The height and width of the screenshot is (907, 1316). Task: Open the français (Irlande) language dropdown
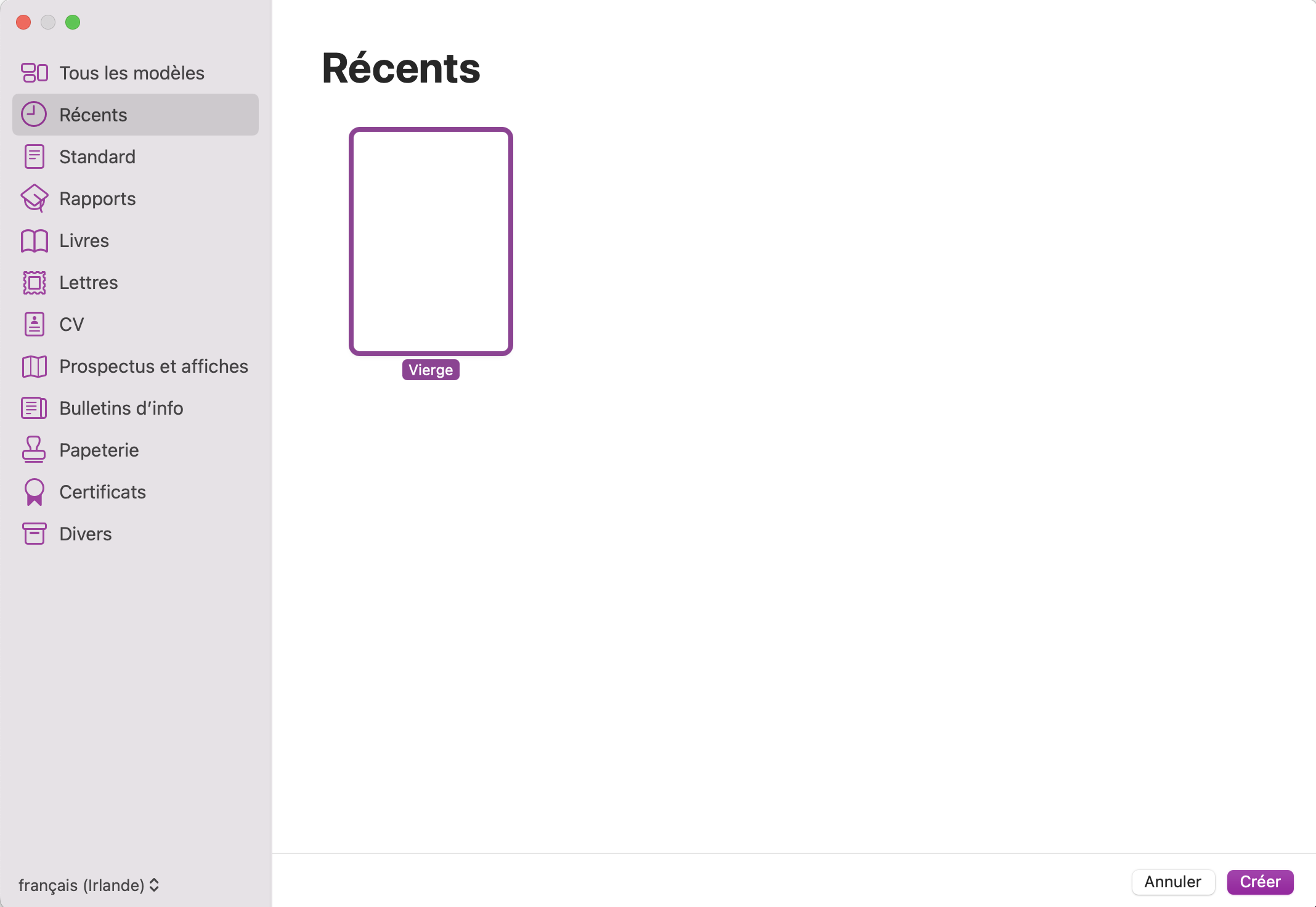pos(89,885)
